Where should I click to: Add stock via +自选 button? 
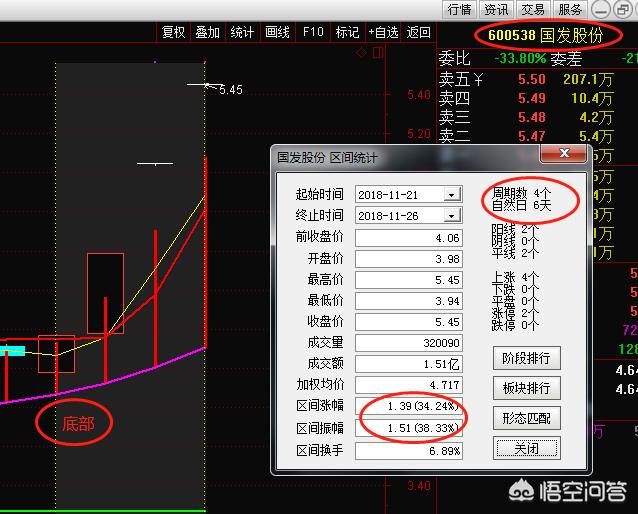pyautogui.click(x=384, y=32)
